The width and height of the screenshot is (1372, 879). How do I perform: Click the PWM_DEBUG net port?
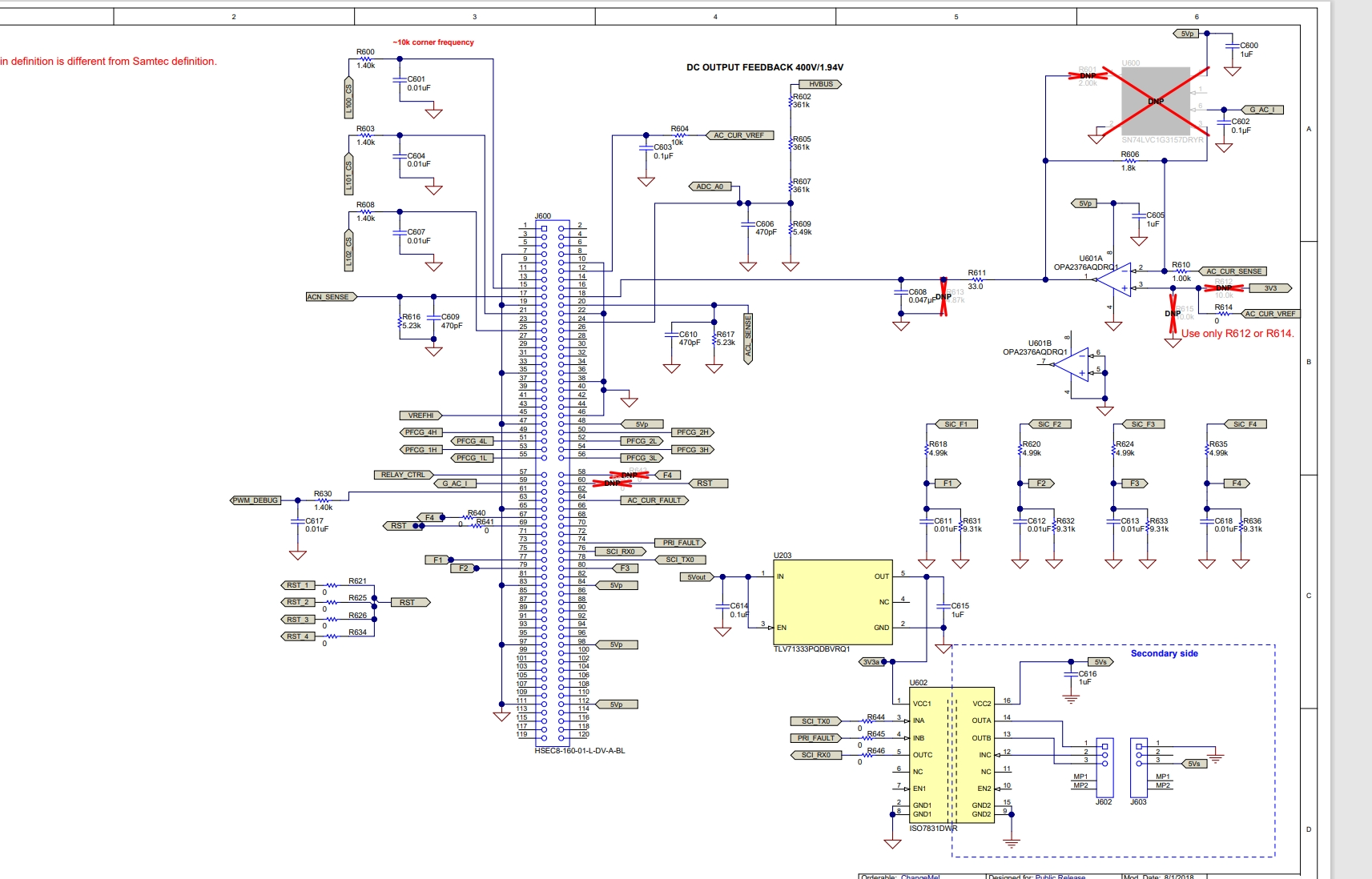point(255,500)
